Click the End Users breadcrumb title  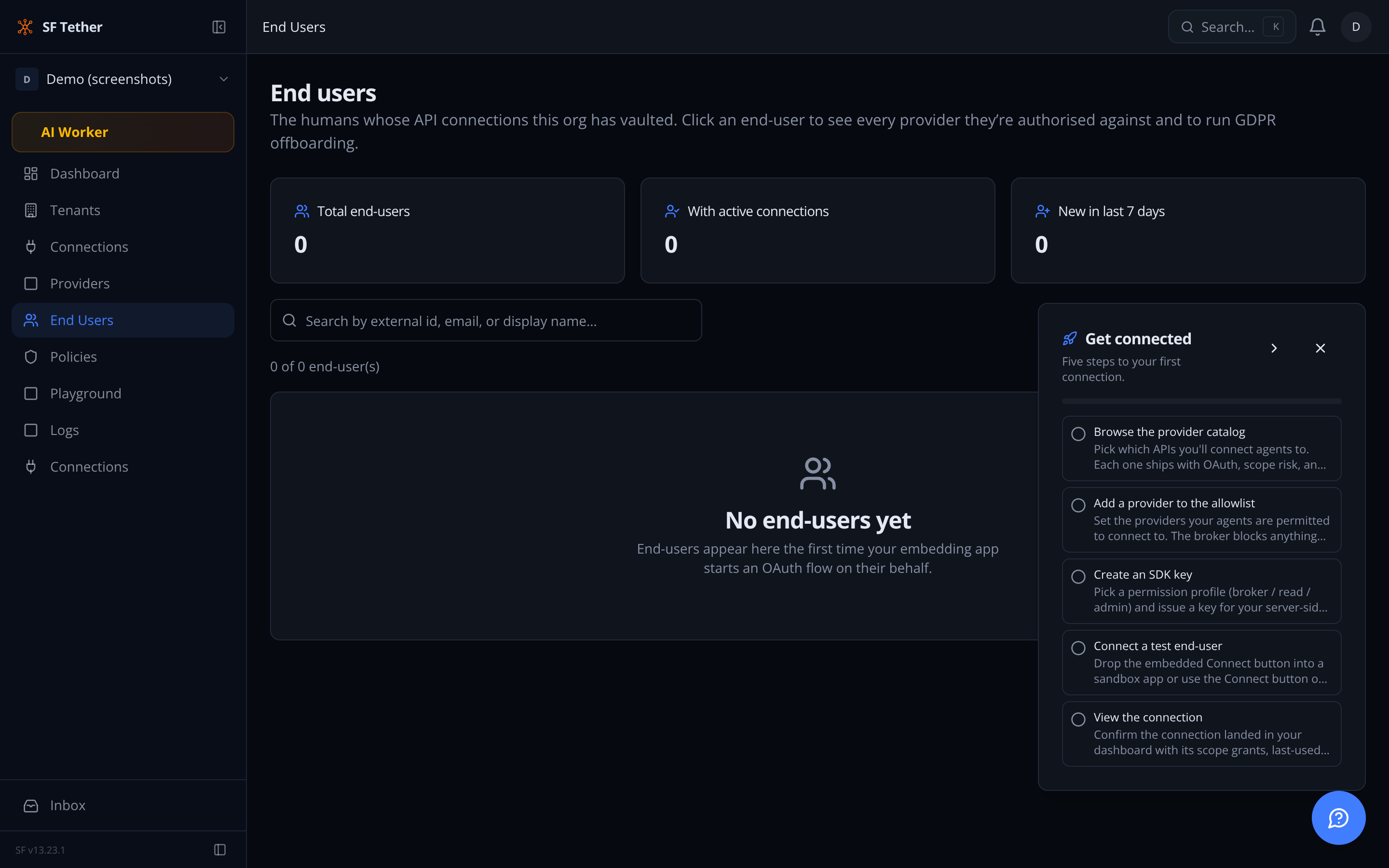(294, 27)
